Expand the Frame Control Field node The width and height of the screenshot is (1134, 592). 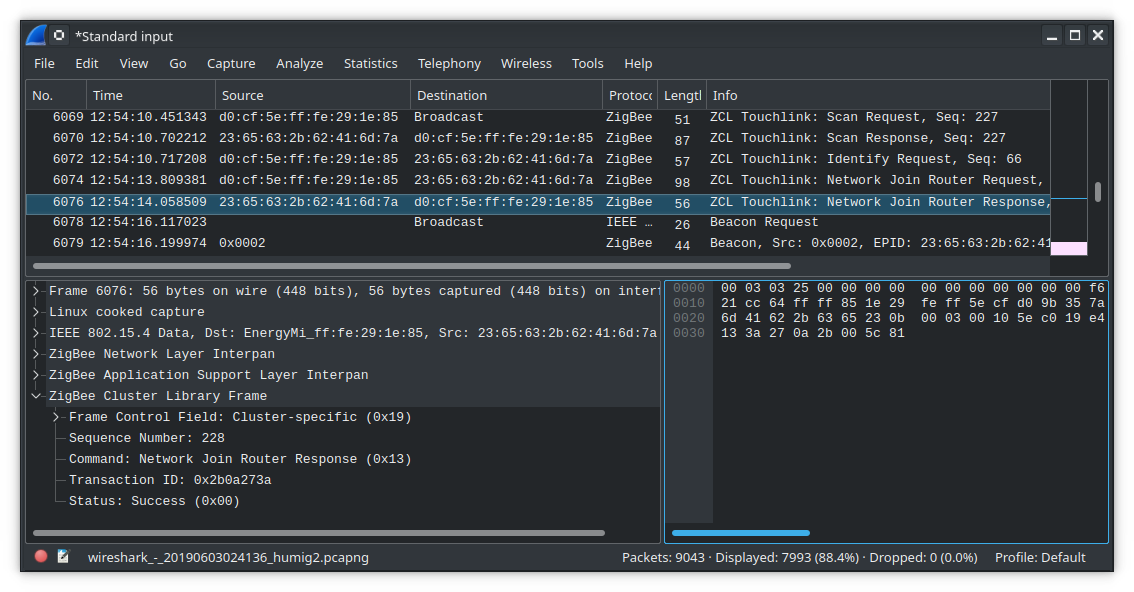click(x=56, y=416)
